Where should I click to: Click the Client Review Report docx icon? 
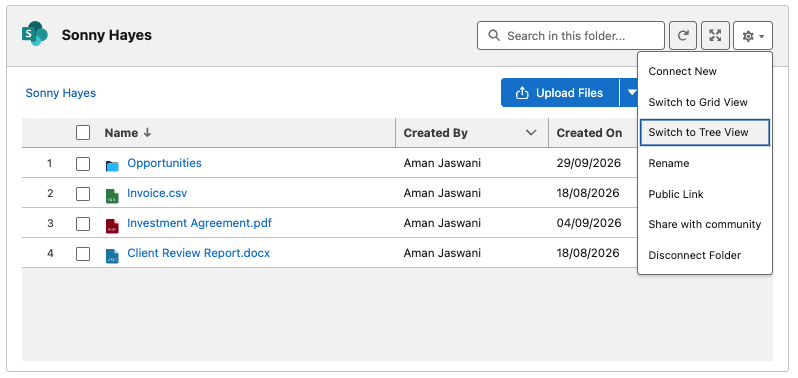[112, 256]
